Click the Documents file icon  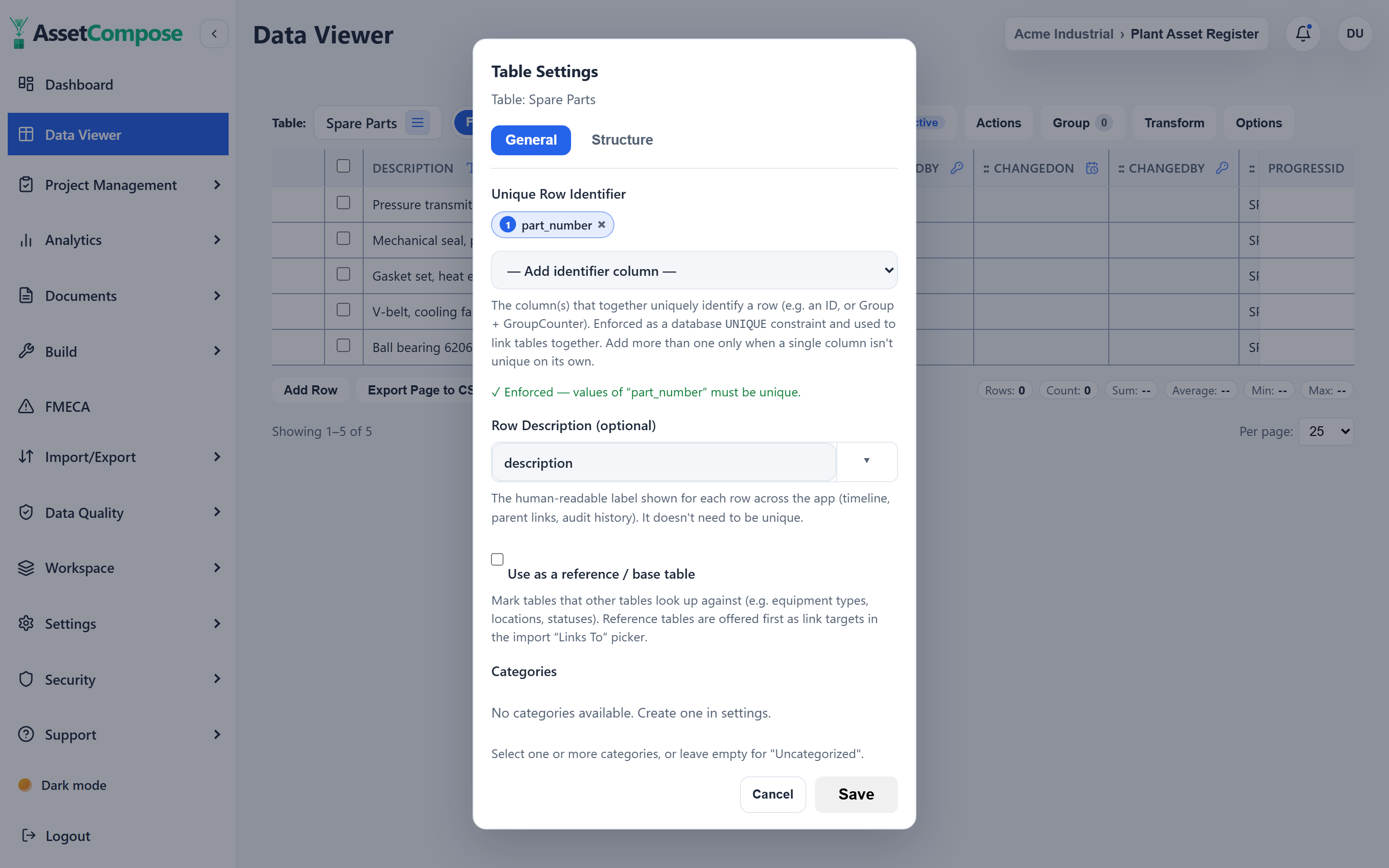click(x=26, y=296)
